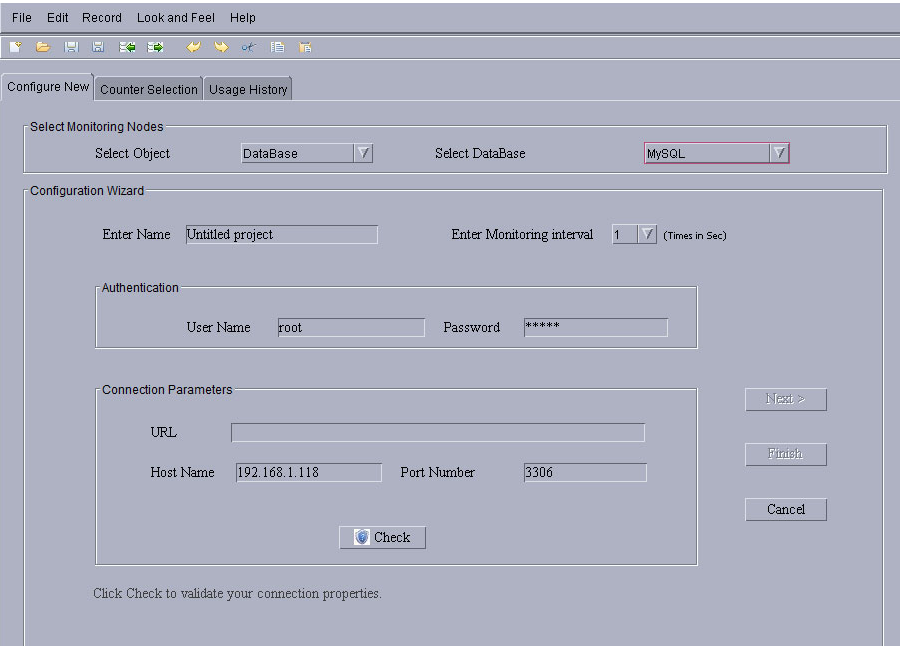The width and height of the screenshot is (900, 650).
Task: Click the green left-arrow import icon
Action: point(127,47)
